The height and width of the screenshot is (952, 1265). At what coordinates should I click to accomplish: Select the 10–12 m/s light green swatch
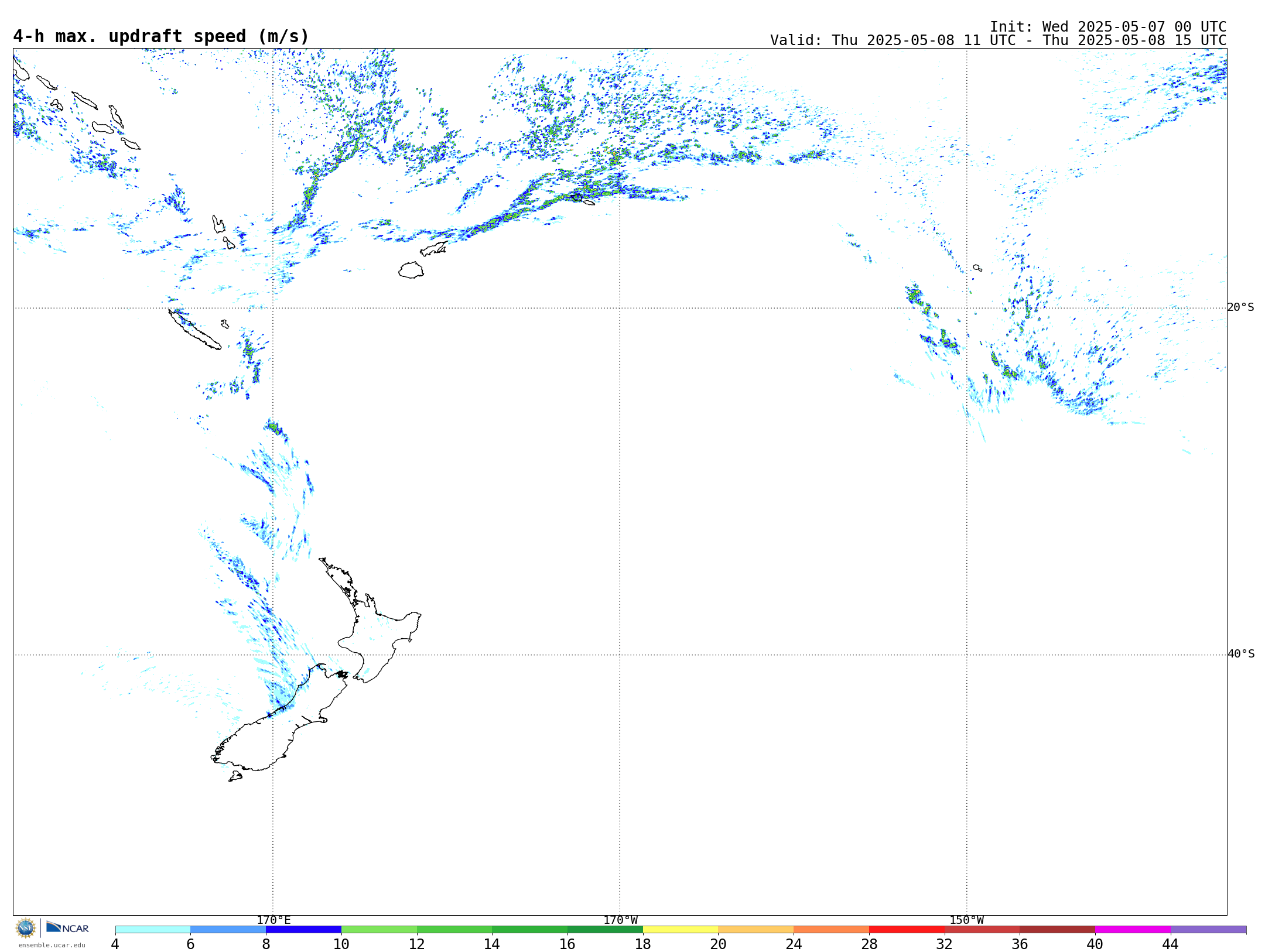pyautogui.click(x=379, y=929)
